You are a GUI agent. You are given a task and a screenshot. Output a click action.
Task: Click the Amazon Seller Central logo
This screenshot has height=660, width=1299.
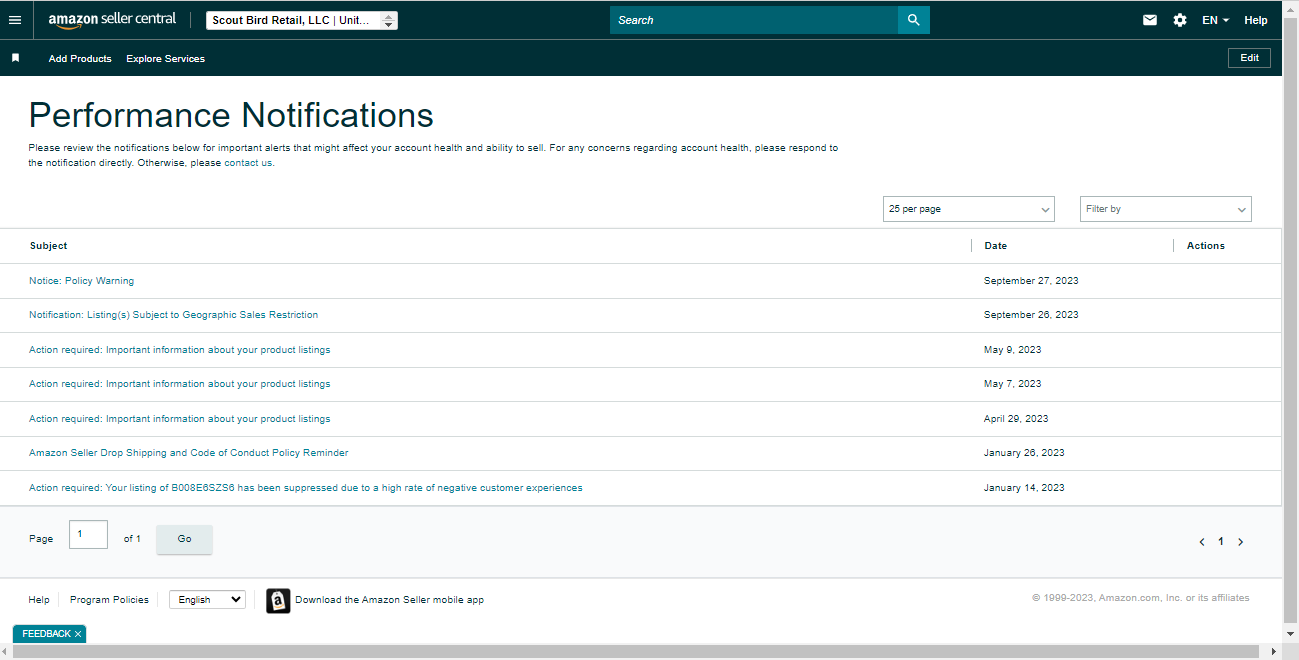112,20
